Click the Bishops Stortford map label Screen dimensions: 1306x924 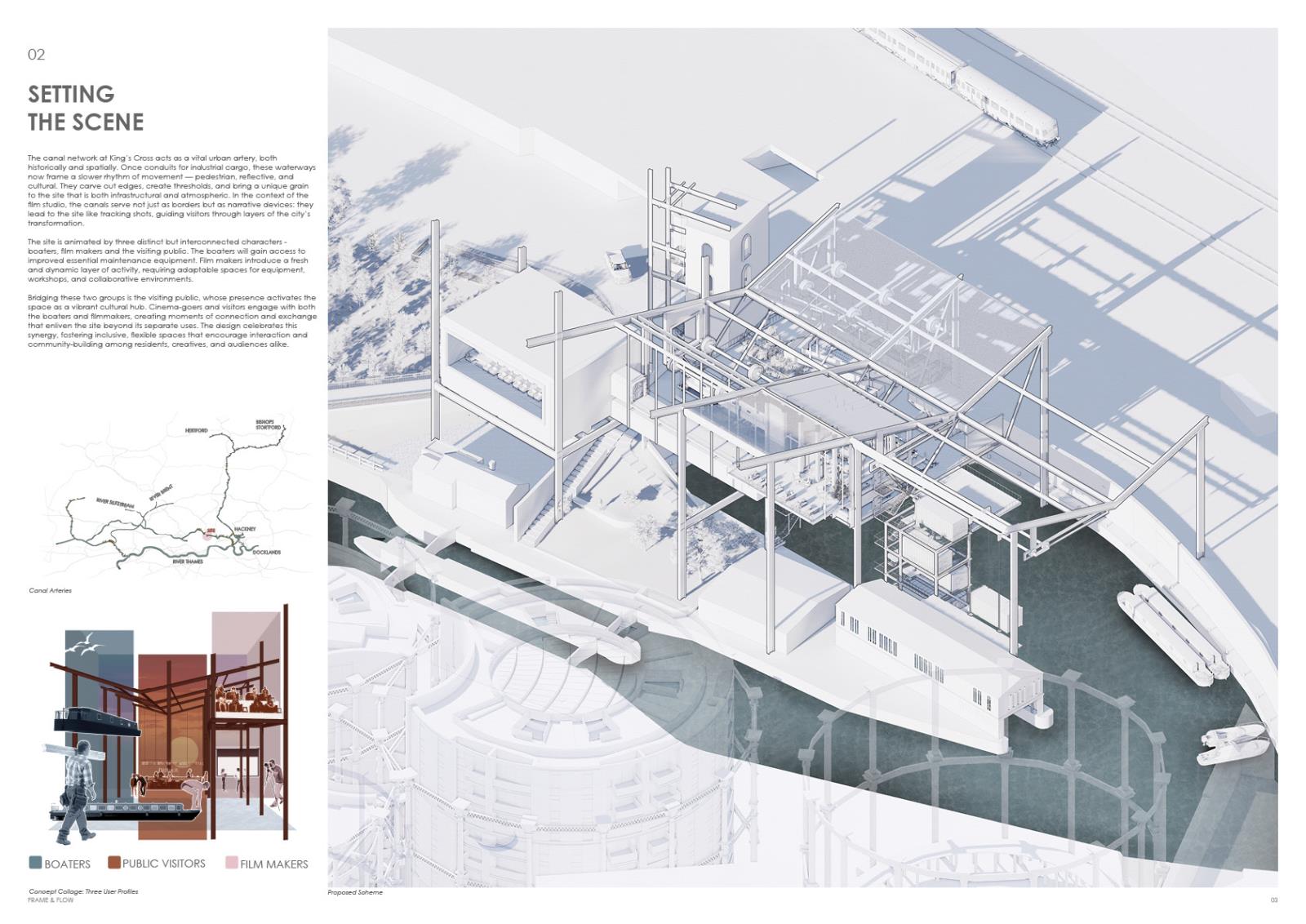click(269, 424)
